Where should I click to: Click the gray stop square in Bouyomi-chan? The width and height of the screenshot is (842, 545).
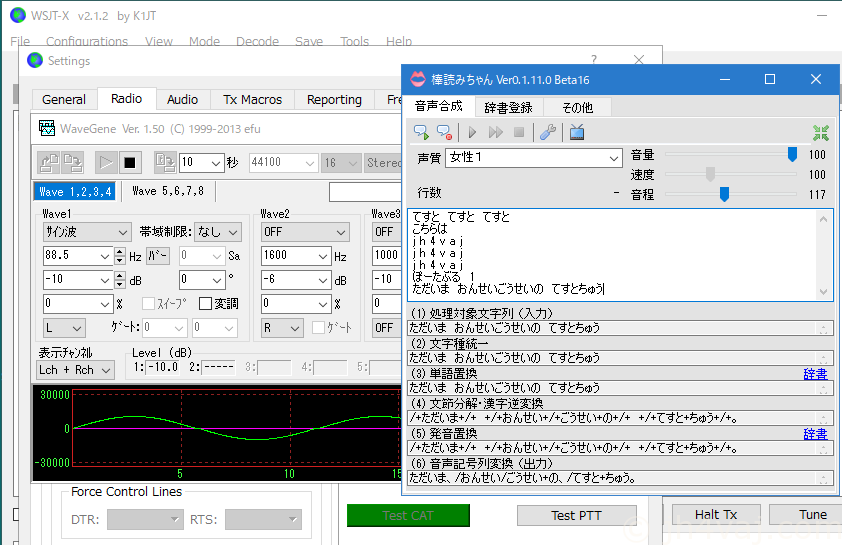click(x=519, y=132)
